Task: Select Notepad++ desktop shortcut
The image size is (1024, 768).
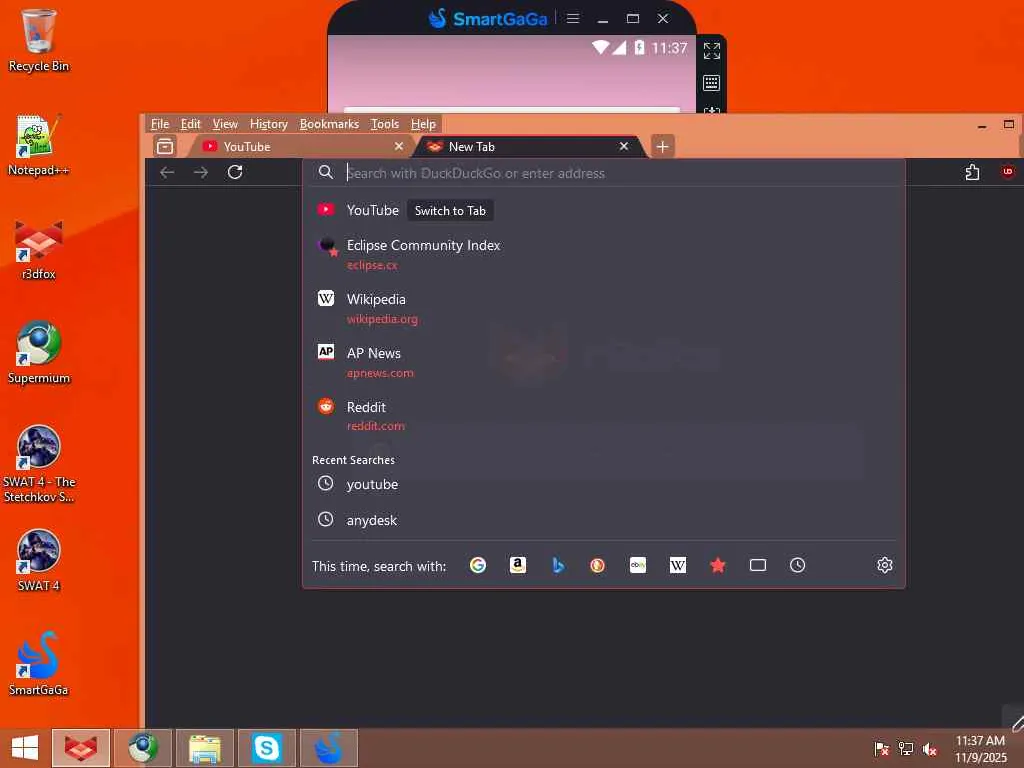Action: (39, 145)
